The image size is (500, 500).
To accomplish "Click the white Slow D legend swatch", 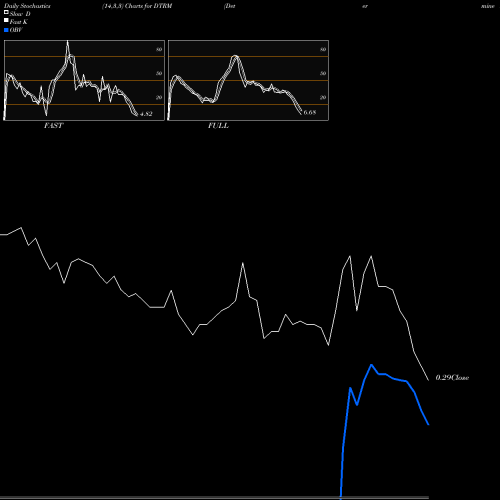I will [x=6, y=12].
